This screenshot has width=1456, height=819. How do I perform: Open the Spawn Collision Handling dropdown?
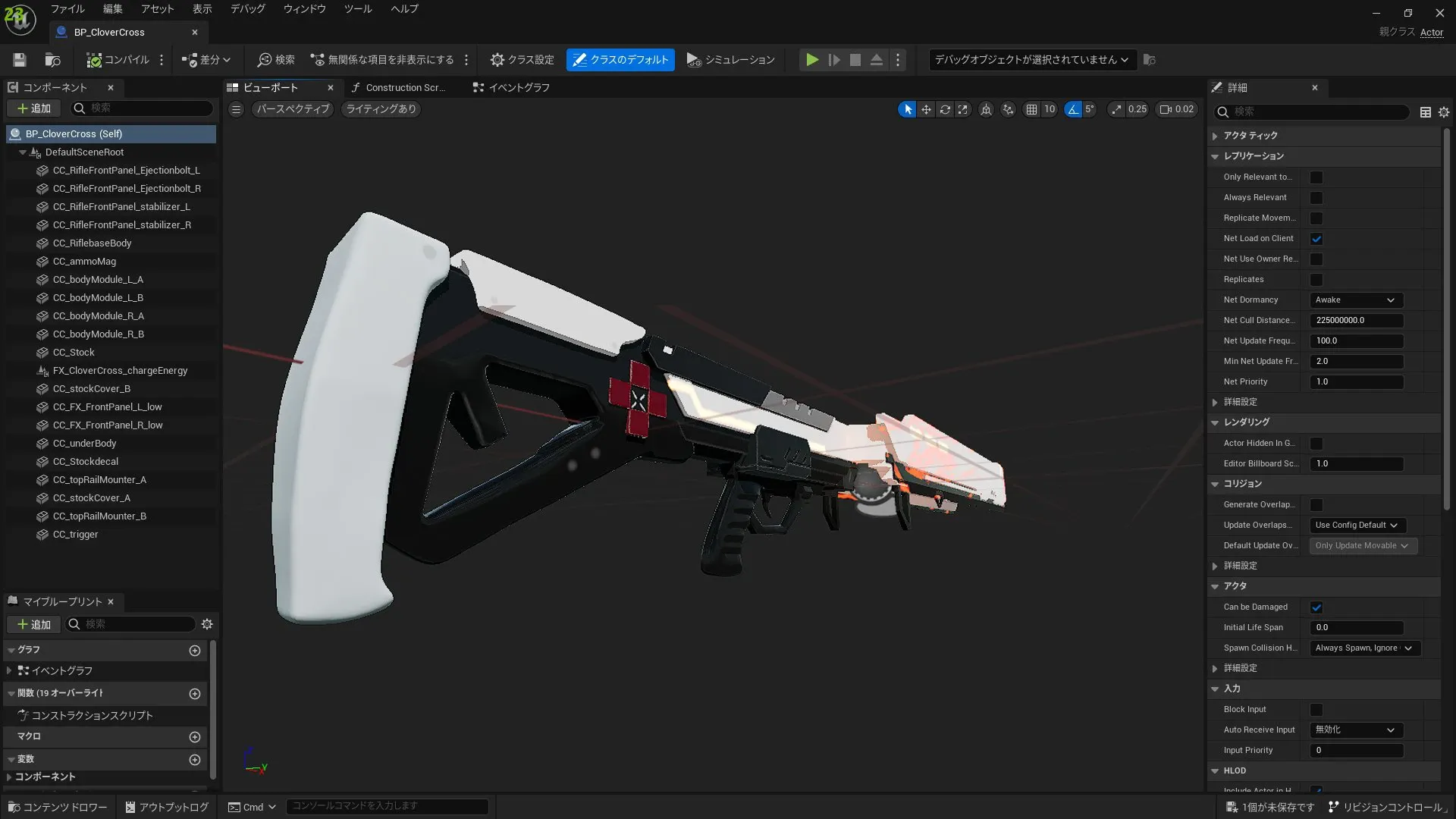(1363, 648)
